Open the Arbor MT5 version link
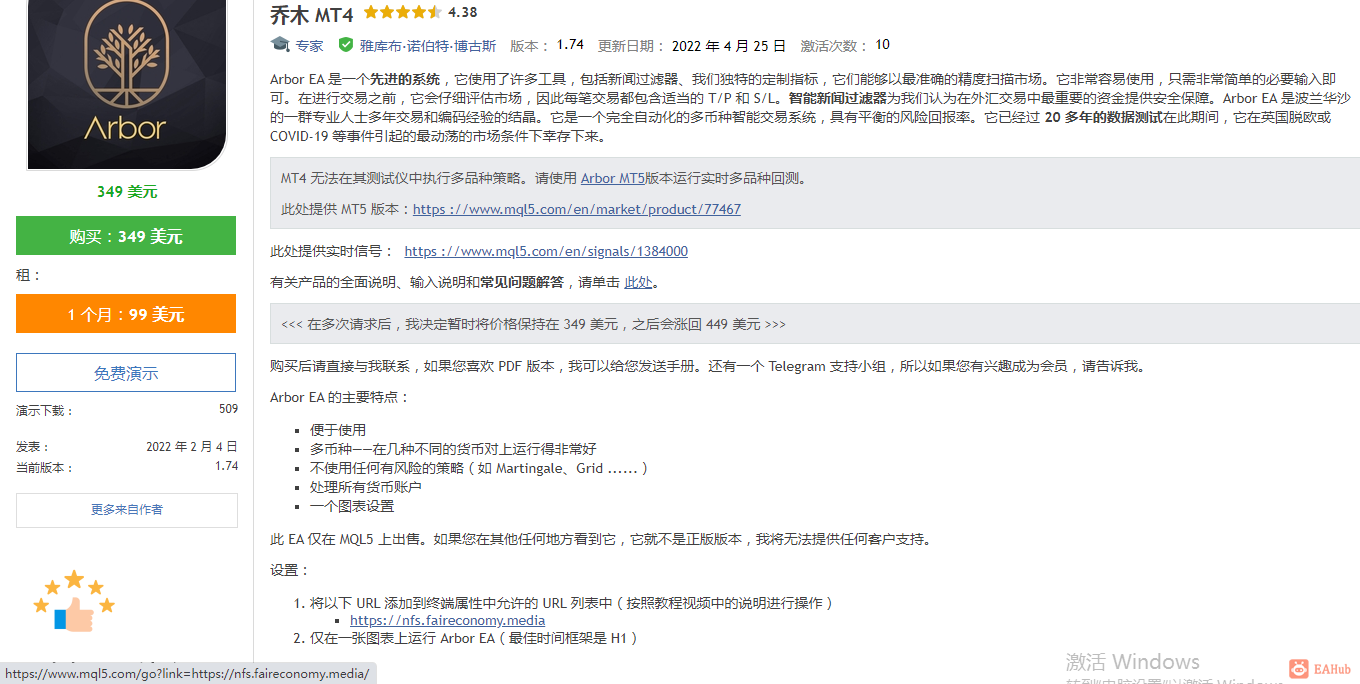The width and height of the screenshot is (1360, 684). [612, 179]
